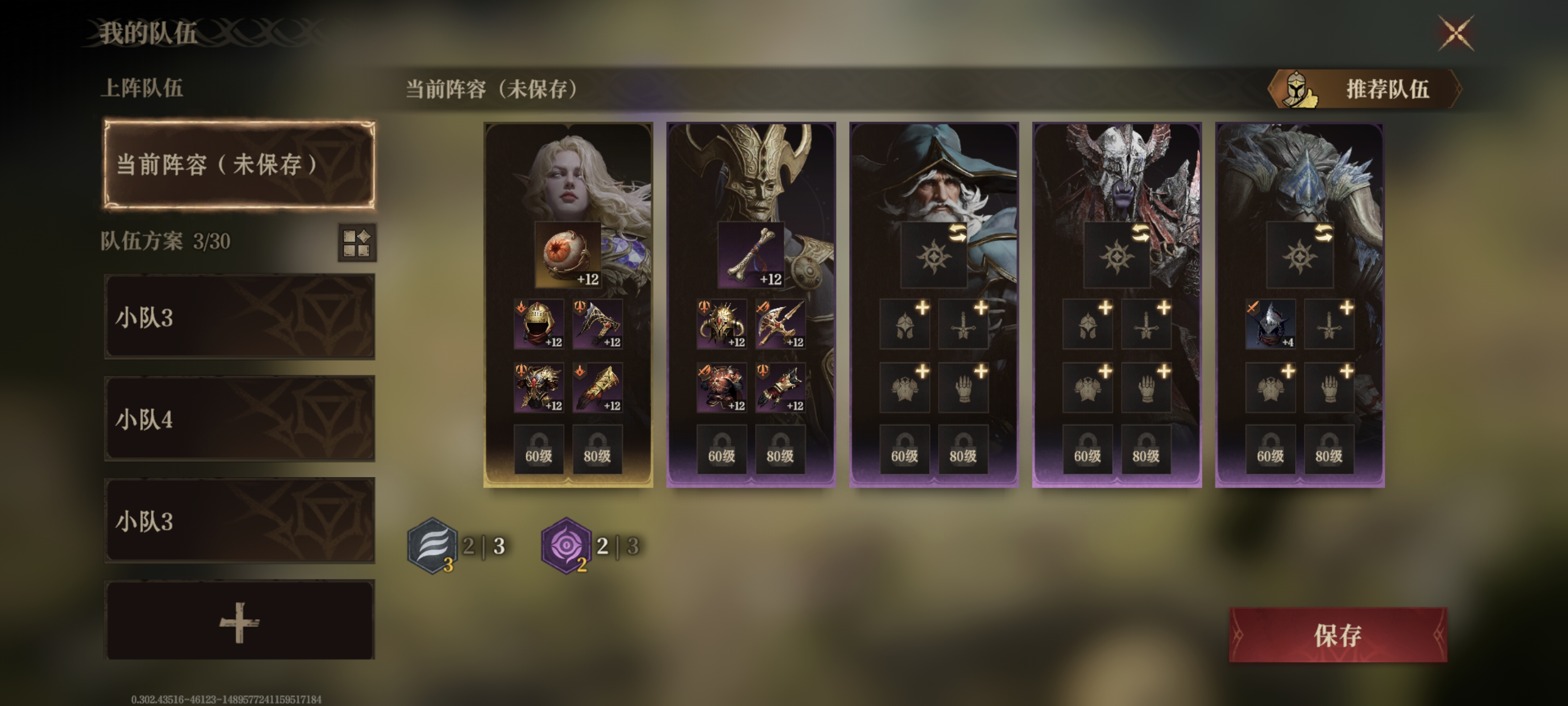
Task: Select the first 小队3 team preset
Action: tap(239, 317)
